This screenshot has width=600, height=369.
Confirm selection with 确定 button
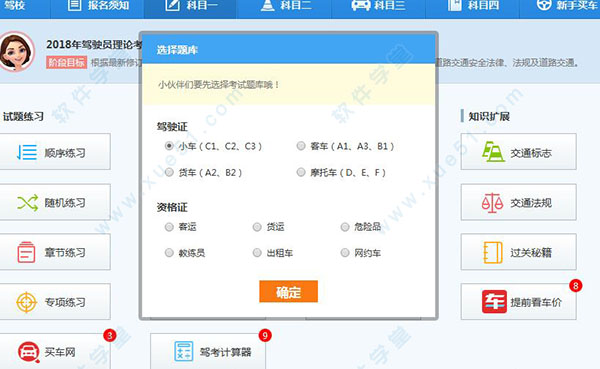(x=289, y=292)
